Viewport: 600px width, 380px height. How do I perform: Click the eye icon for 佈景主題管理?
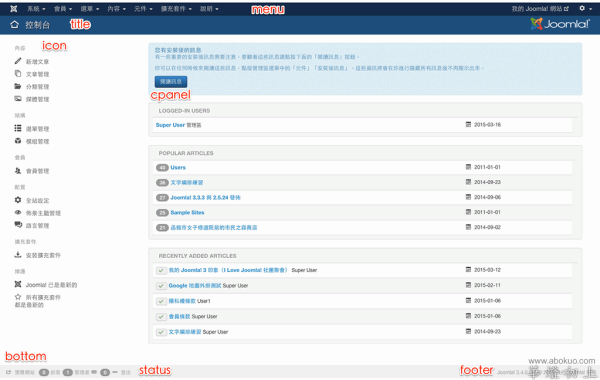point(18,212)
